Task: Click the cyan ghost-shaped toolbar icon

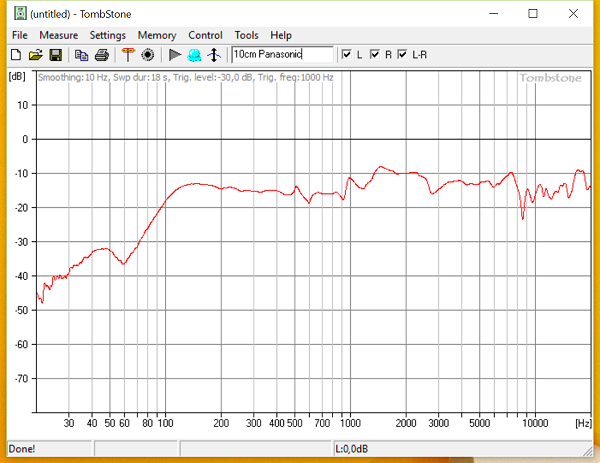Action: [x=194, y=55]
